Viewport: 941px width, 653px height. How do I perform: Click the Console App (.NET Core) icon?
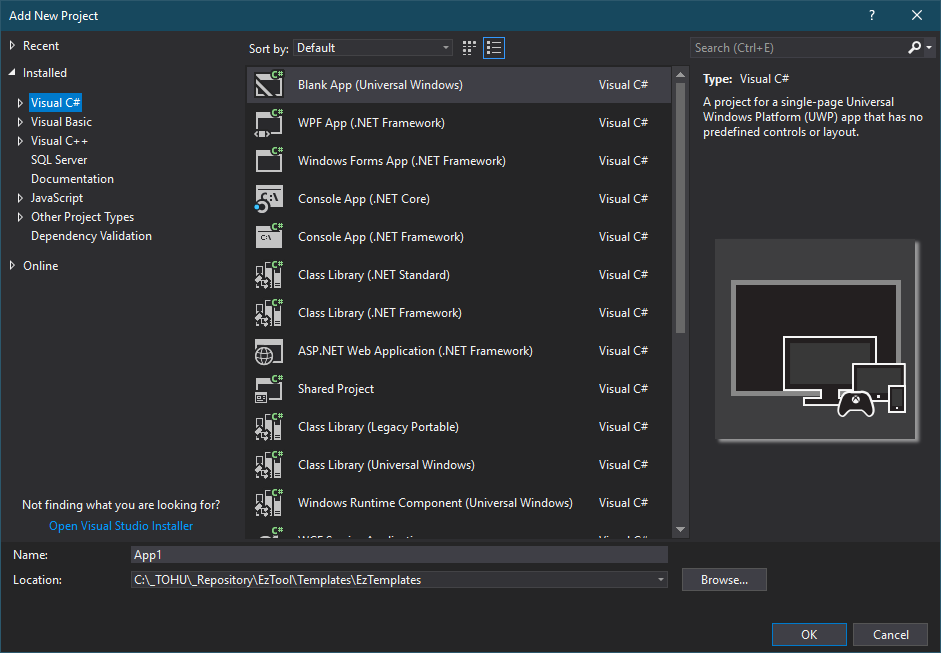(x=269, y=199)
